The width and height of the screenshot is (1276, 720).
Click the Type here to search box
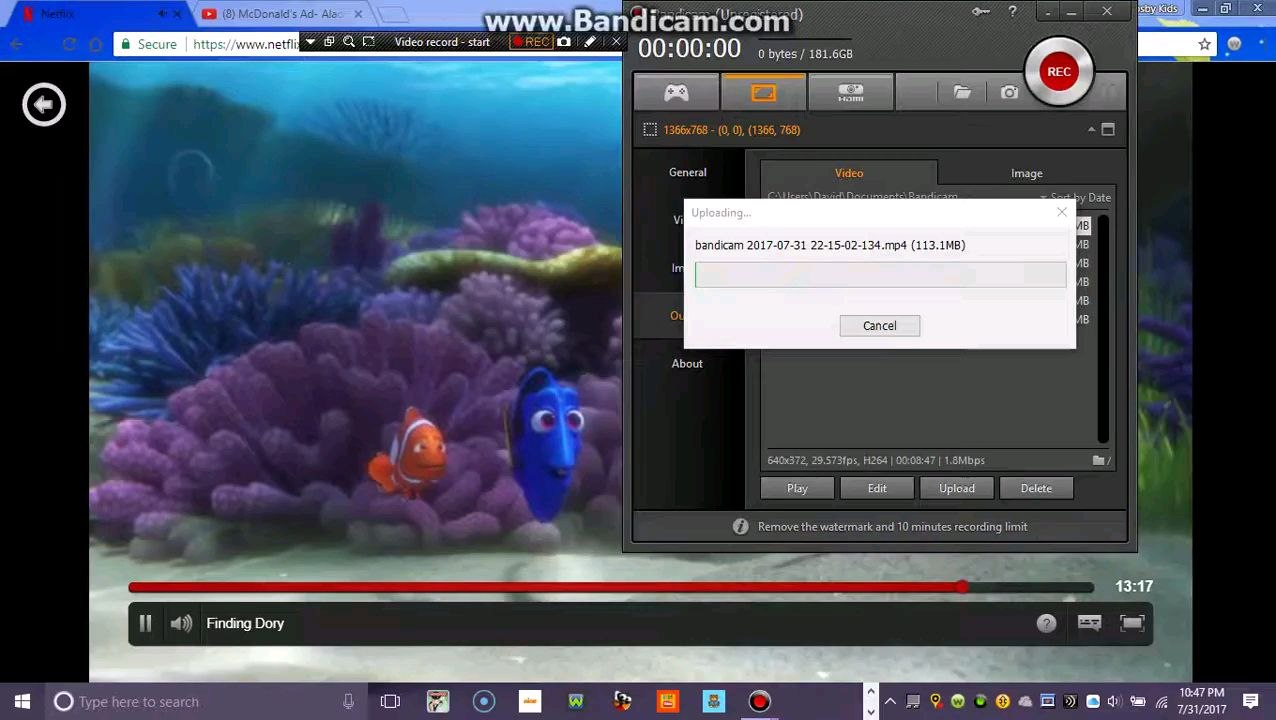(x=207, y=702)
